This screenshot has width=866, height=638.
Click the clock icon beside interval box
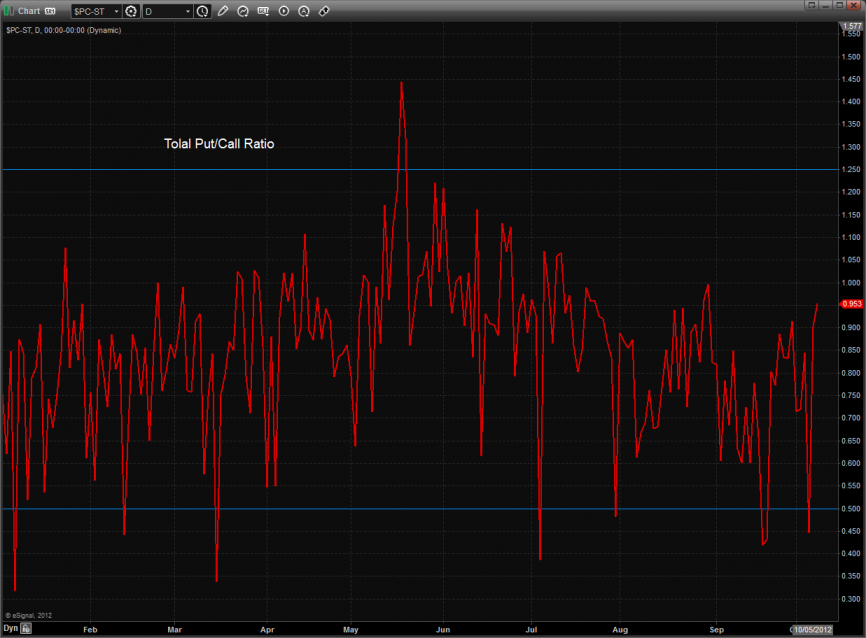203,11
